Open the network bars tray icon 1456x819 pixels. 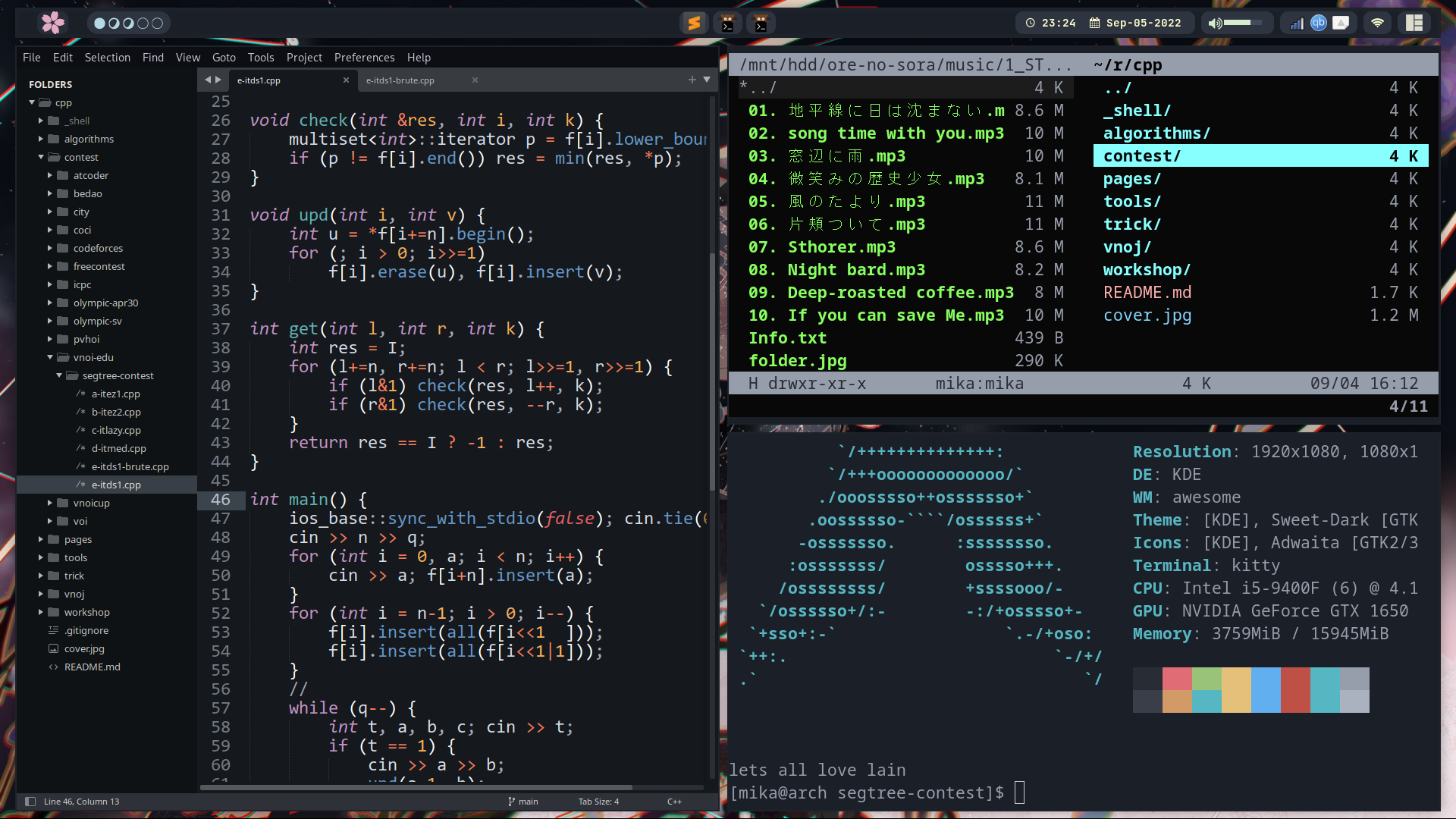(1297, 23)
